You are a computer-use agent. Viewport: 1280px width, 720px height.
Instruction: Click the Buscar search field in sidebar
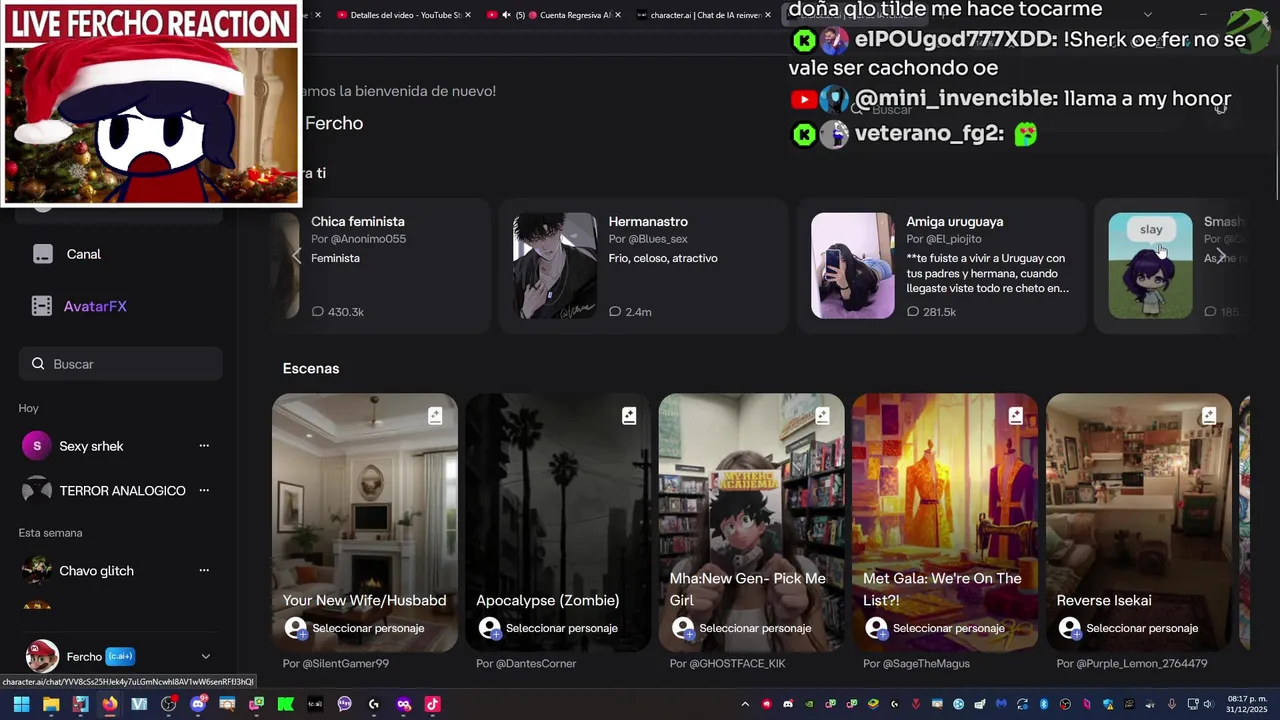point(120,364)
